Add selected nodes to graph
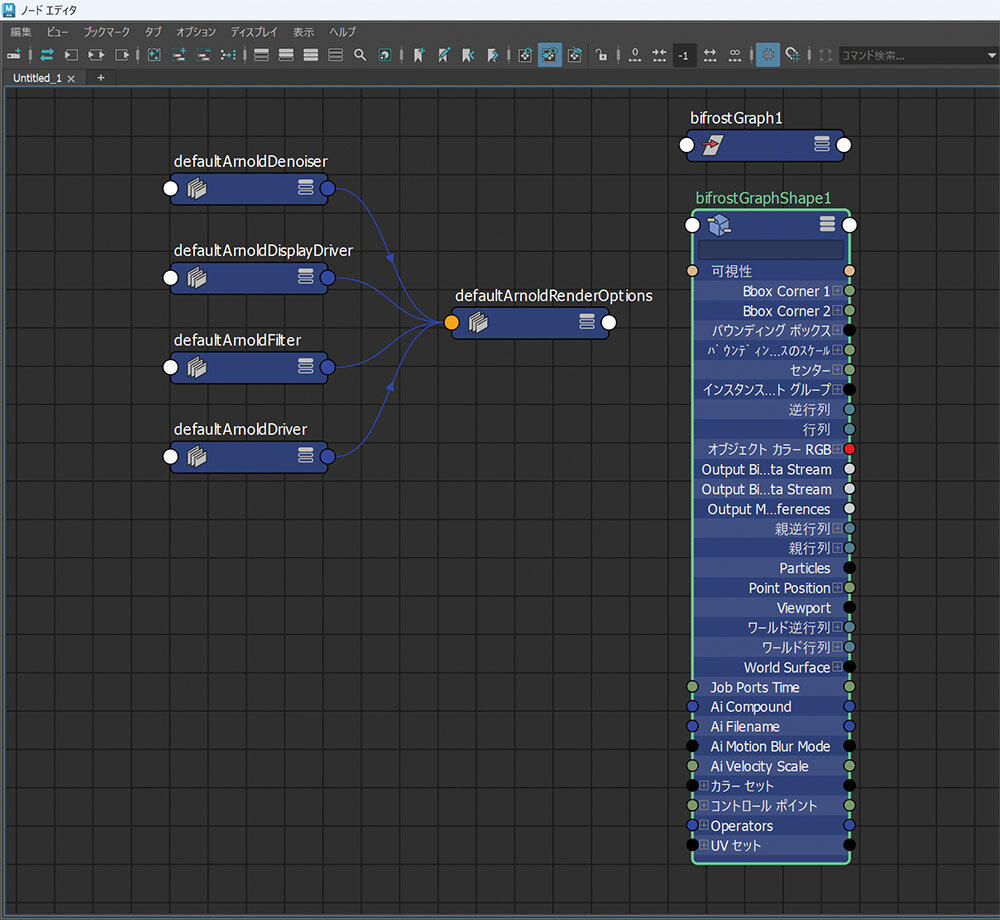 tap(179, 55)
